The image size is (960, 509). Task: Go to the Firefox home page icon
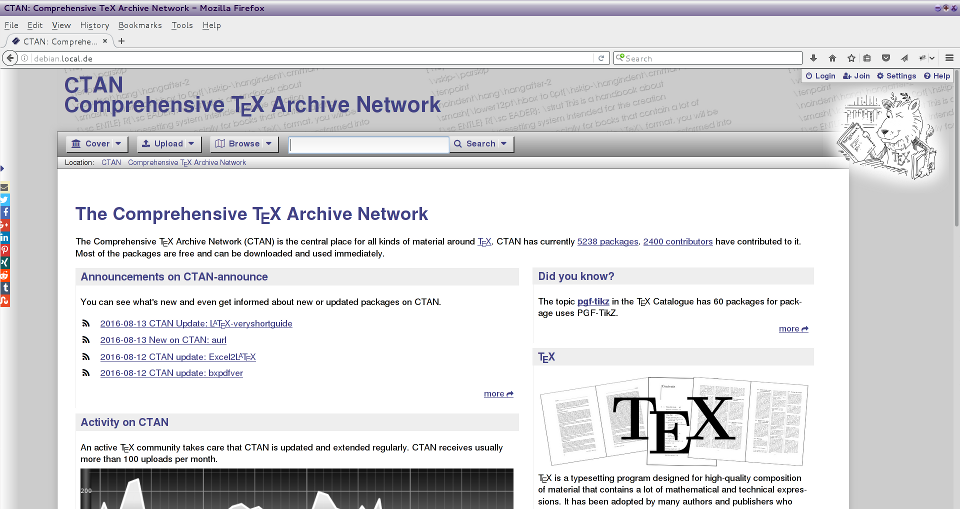832,58
